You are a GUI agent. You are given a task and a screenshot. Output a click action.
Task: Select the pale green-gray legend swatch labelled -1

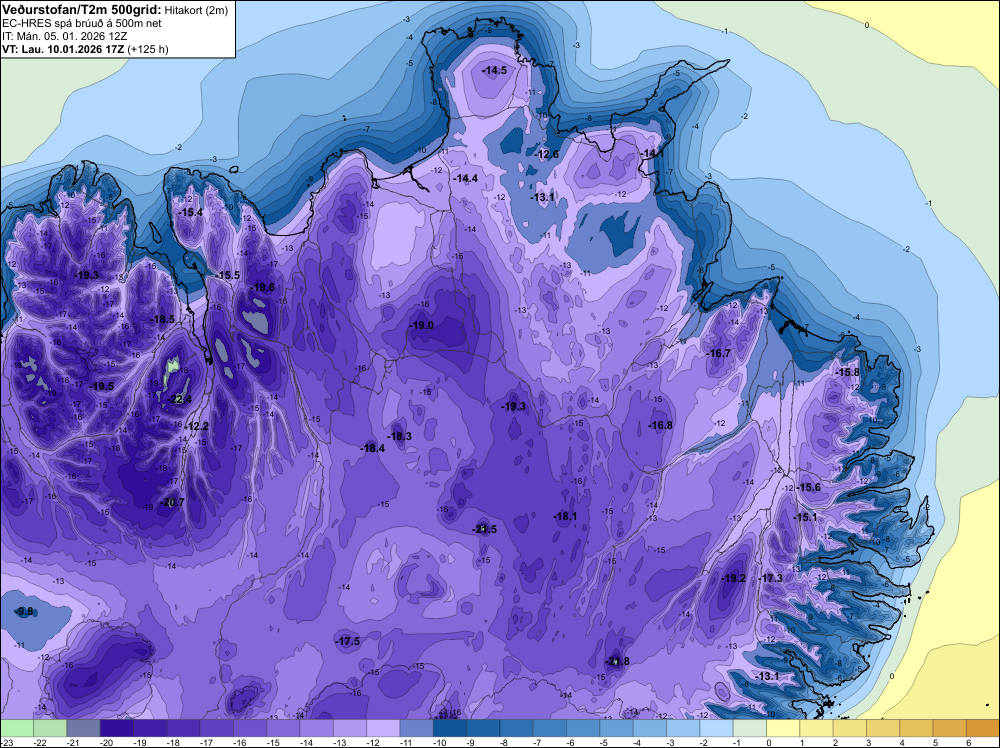click(749, 728)
